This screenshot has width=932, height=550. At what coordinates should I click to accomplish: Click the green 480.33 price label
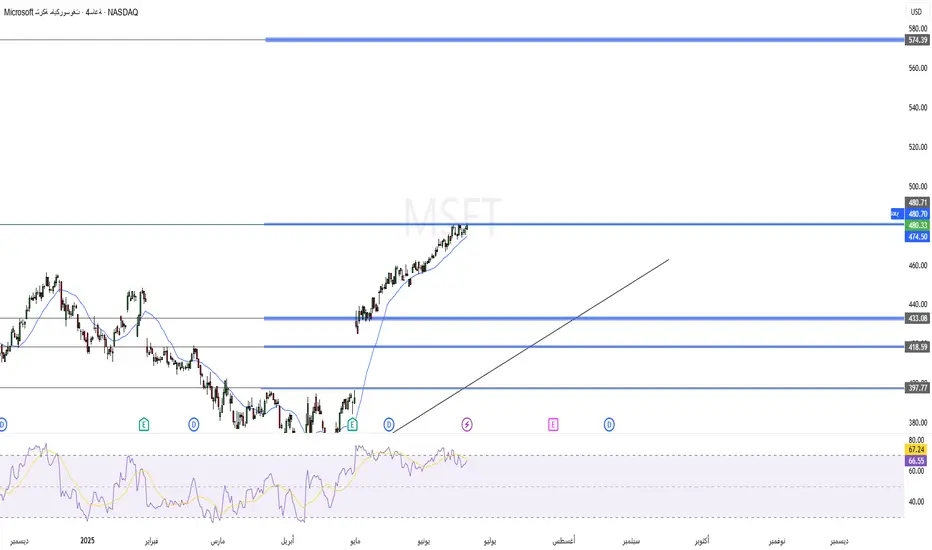pyautogui.click(x=917, y=225)
